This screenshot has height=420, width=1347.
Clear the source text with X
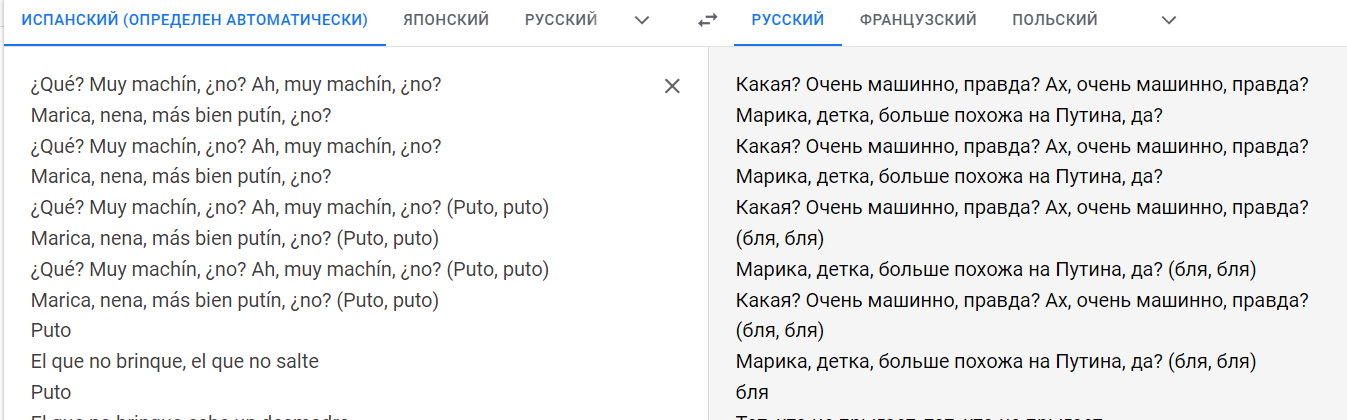(672, 86)
